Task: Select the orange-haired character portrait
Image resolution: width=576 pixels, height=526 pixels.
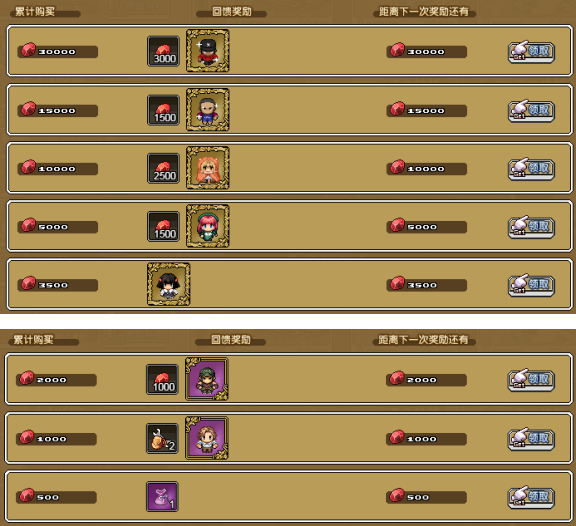Action: (x=208, y=168)
